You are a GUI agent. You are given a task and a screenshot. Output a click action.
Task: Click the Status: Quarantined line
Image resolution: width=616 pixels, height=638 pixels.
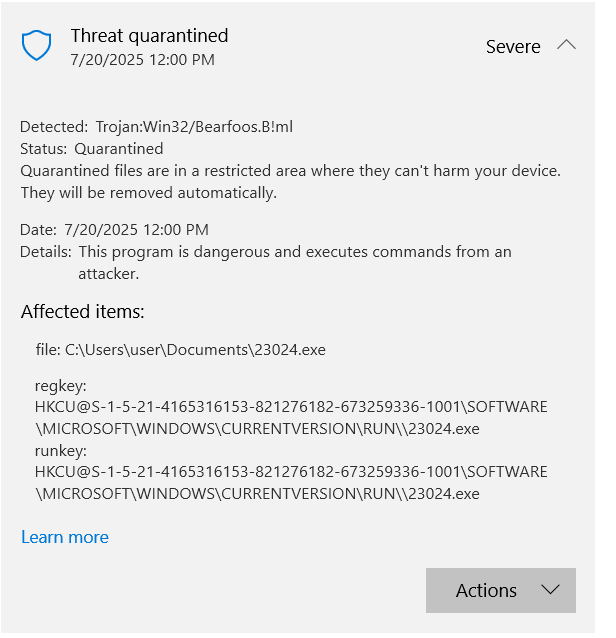tap(92, 149)
